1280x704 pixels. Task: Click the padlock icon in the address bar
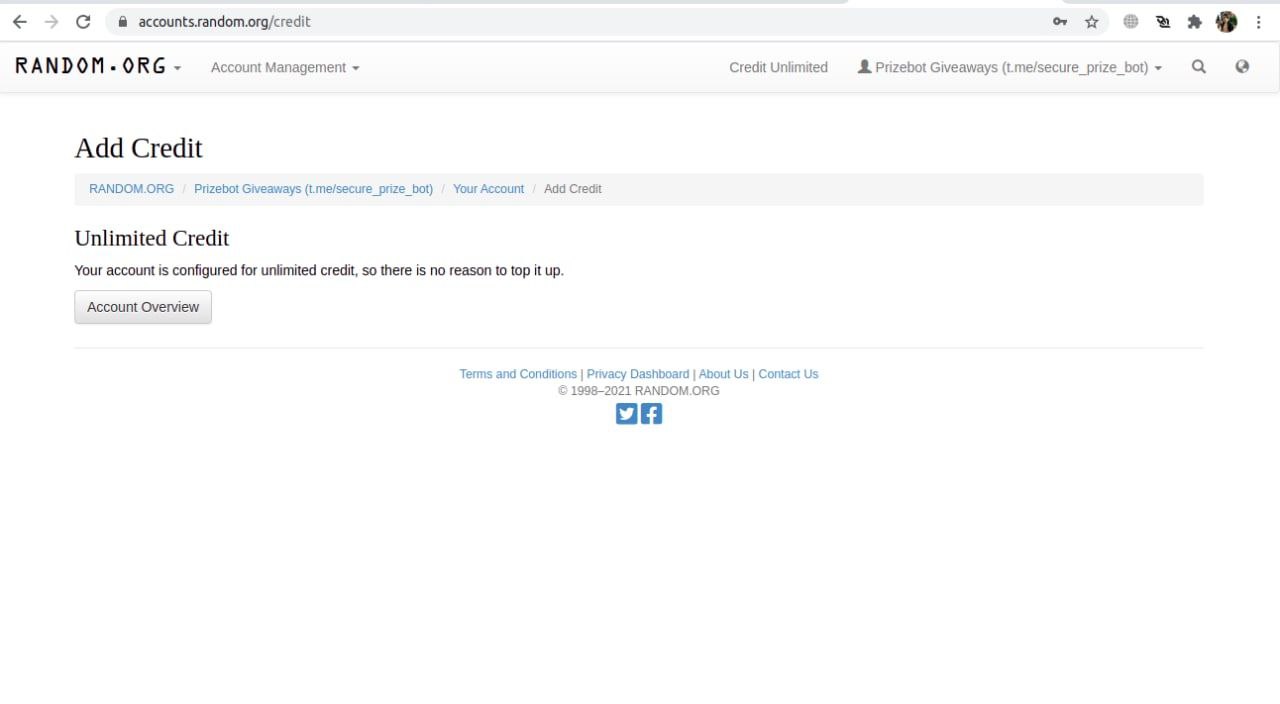point(122,21)
